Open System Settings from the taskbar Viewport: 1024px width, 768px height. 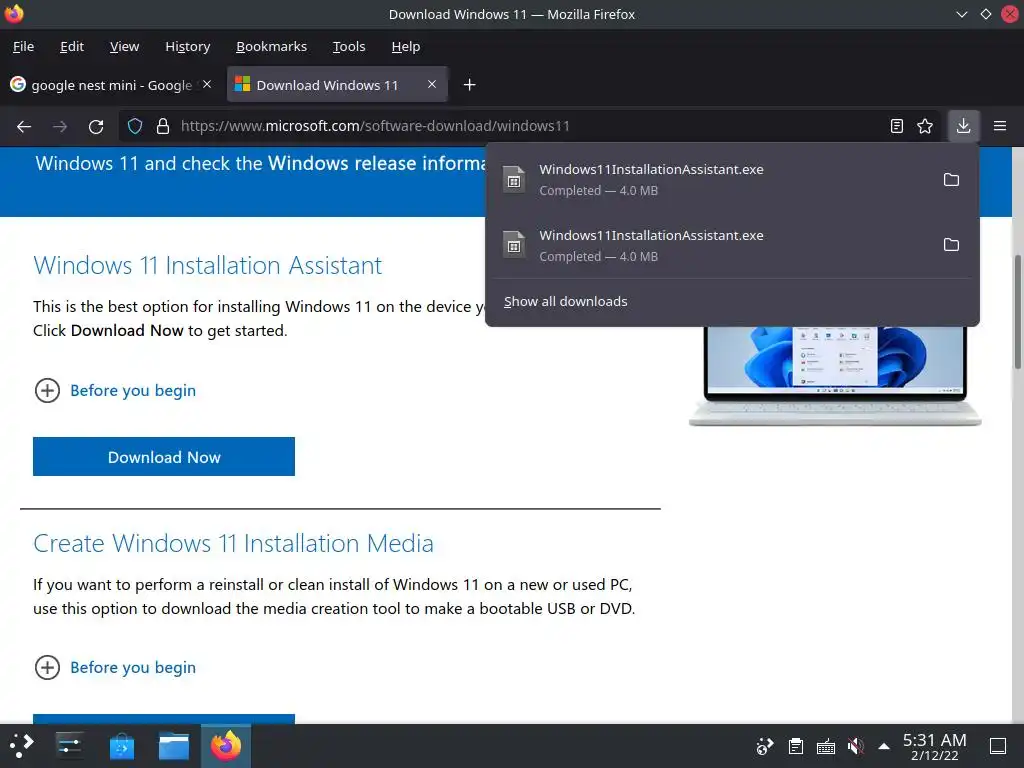(69, 745)
